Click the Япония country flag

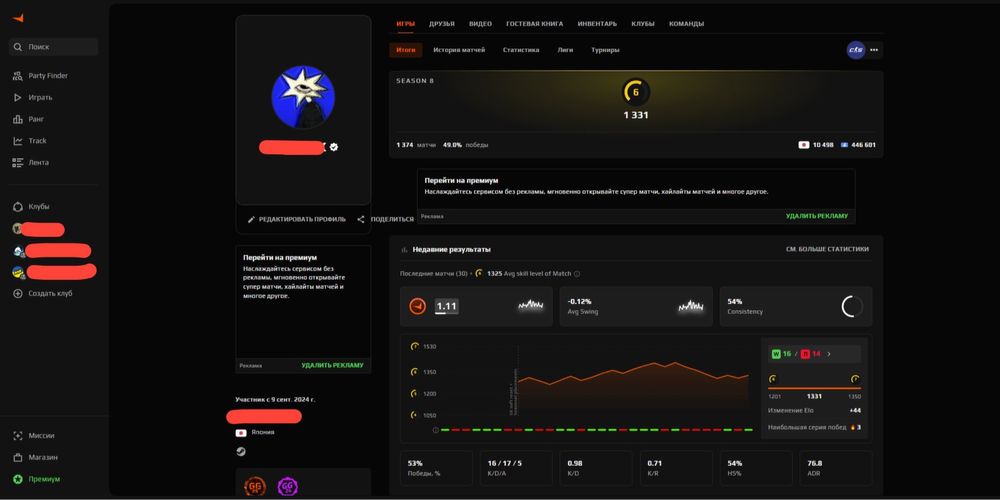point(241,432)
